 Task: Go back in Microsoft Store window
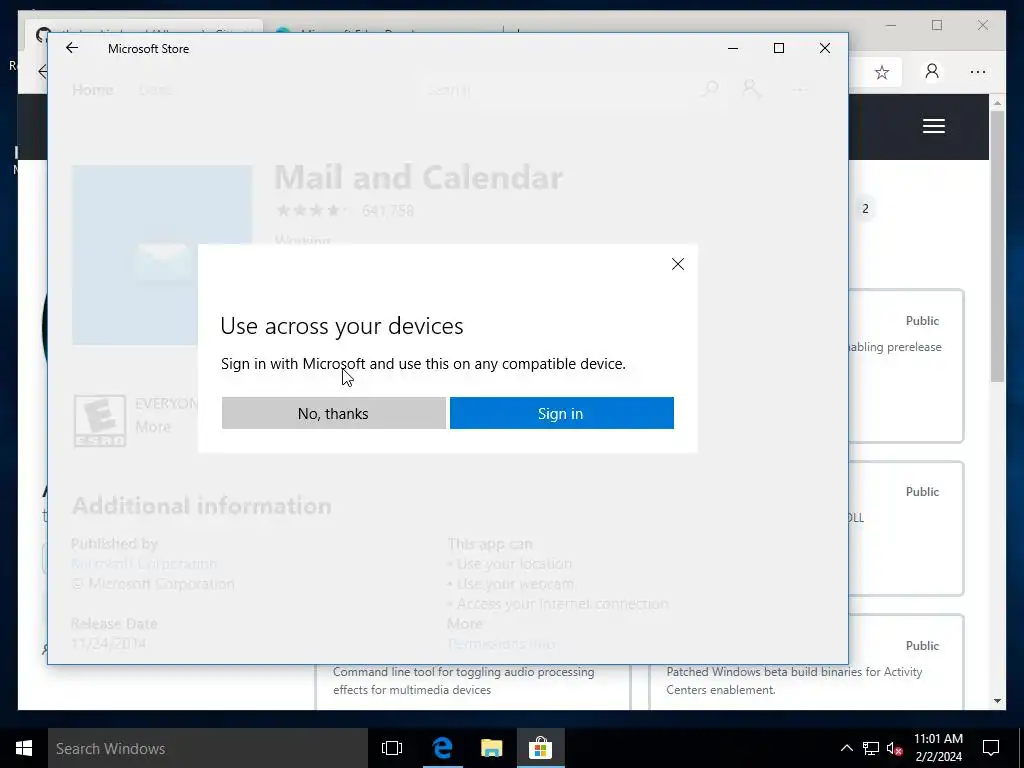pyautogui.click(x=72, y=48)
